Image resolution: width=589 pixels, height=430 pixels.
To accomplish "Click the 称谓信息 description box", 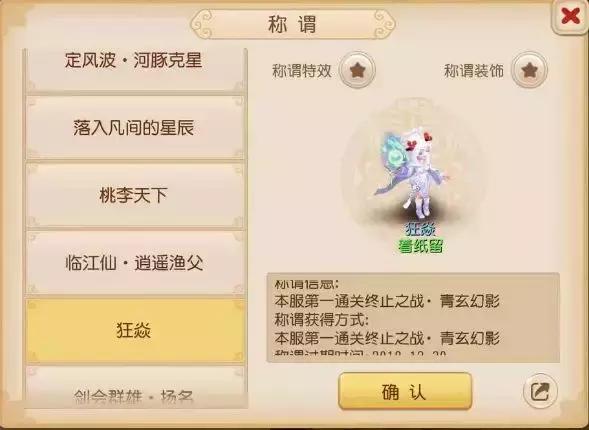I will [413, 318].
